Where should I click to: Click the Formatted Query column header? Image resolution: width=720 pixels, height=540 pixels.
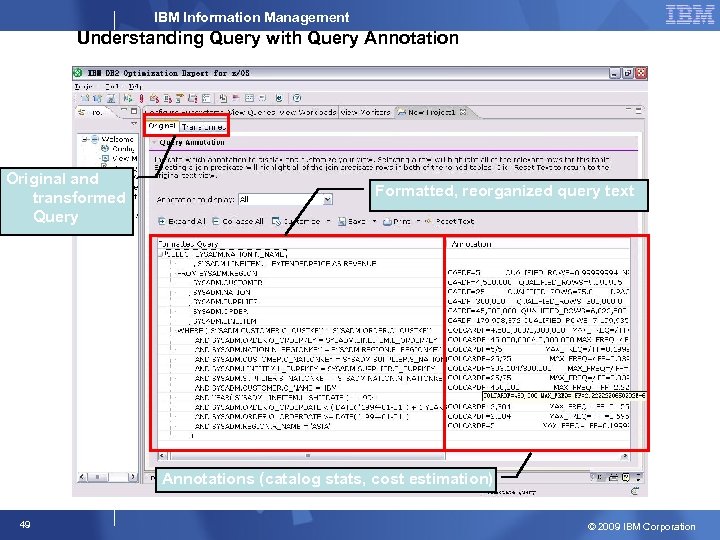coord(300,244)
